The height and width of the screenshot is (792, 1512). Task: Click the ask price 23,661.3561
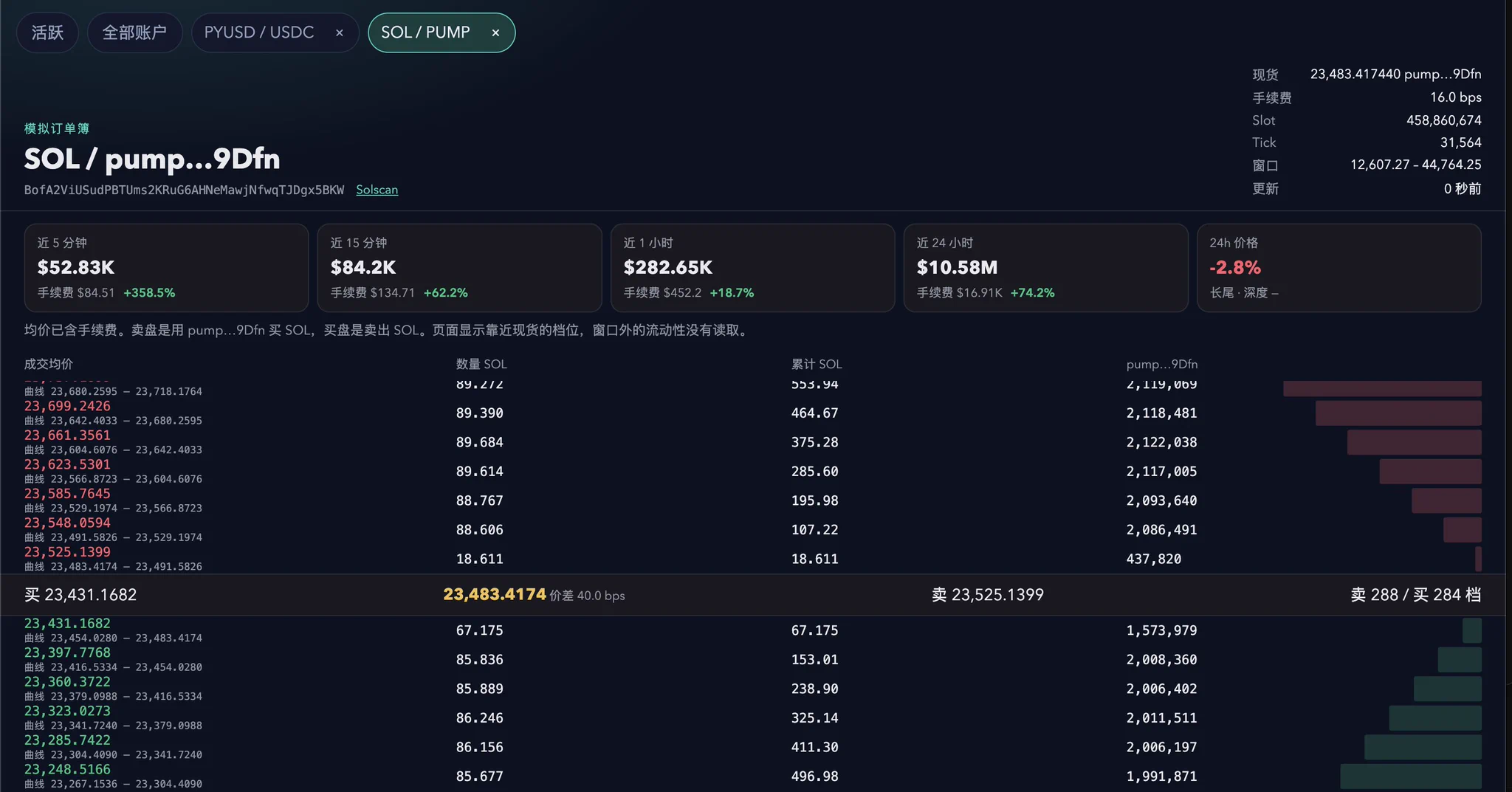tap(67, 435)
